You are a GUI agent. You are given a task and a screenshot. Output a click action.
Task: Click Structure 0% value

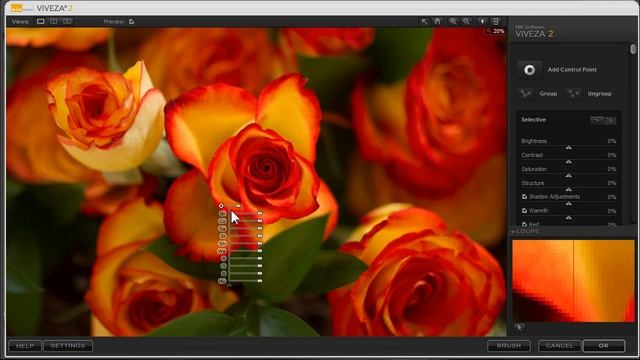611,183
